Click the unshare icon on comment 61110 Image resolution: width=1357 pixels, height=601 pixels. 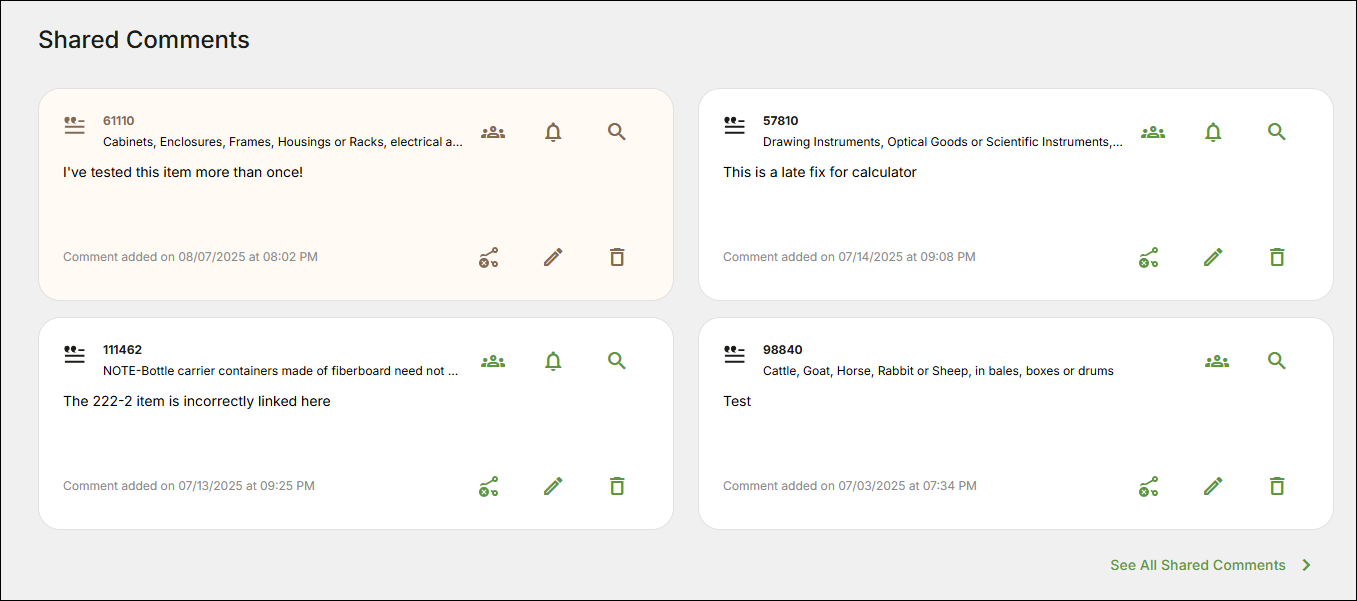(489, 258)
